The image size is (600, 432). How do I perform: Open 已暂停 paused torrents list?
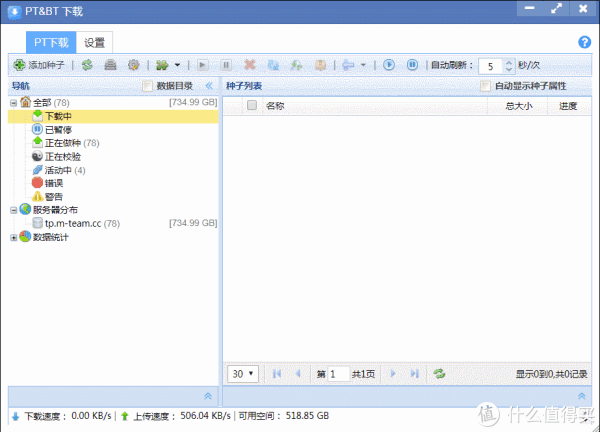57,130
